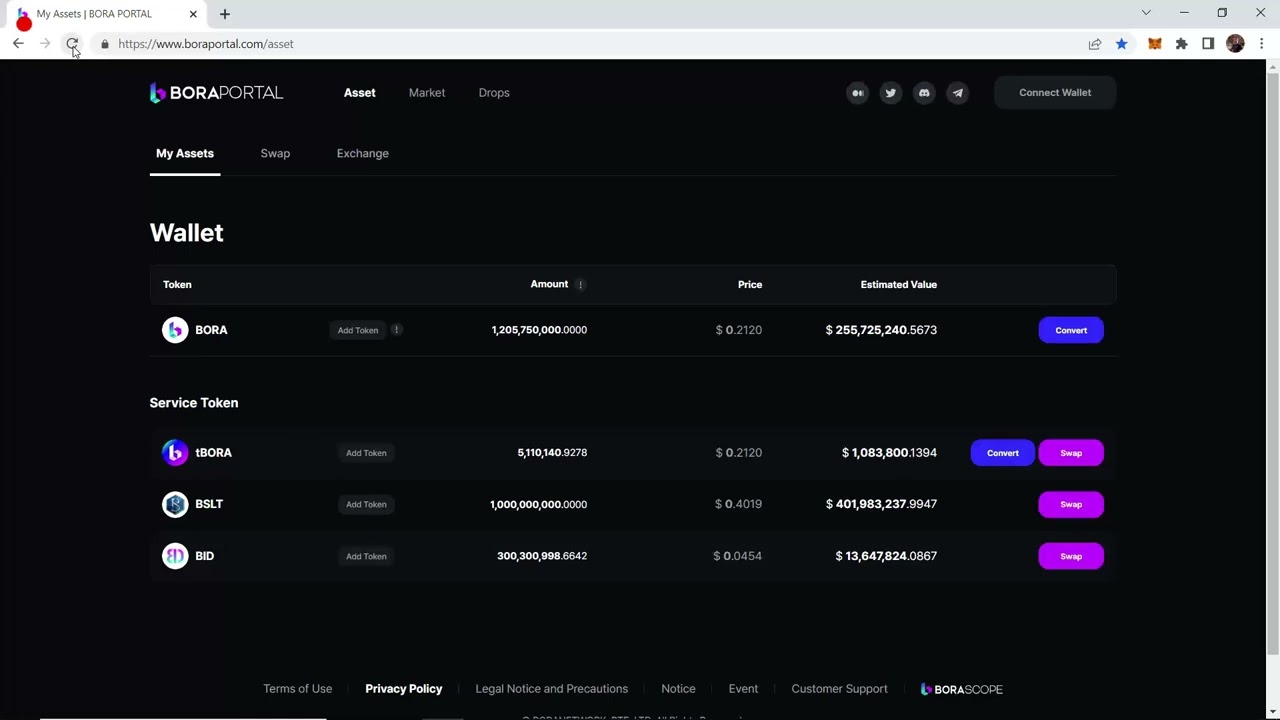The height and width of the screenshot is (720, 1280).
Task: Open the Notice footer link
Action: point(678,689)
